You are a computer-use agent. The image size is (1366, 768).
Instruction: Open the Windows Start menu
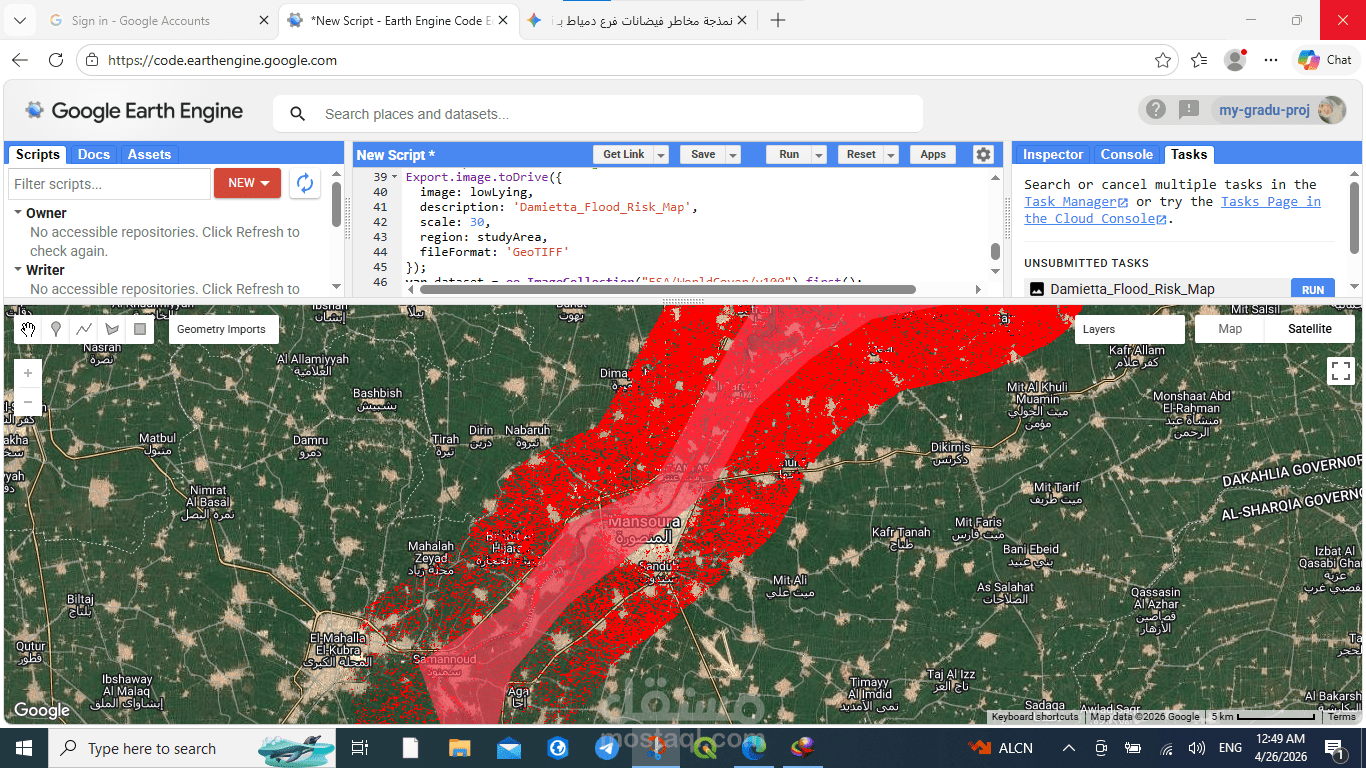coord(23,748)
